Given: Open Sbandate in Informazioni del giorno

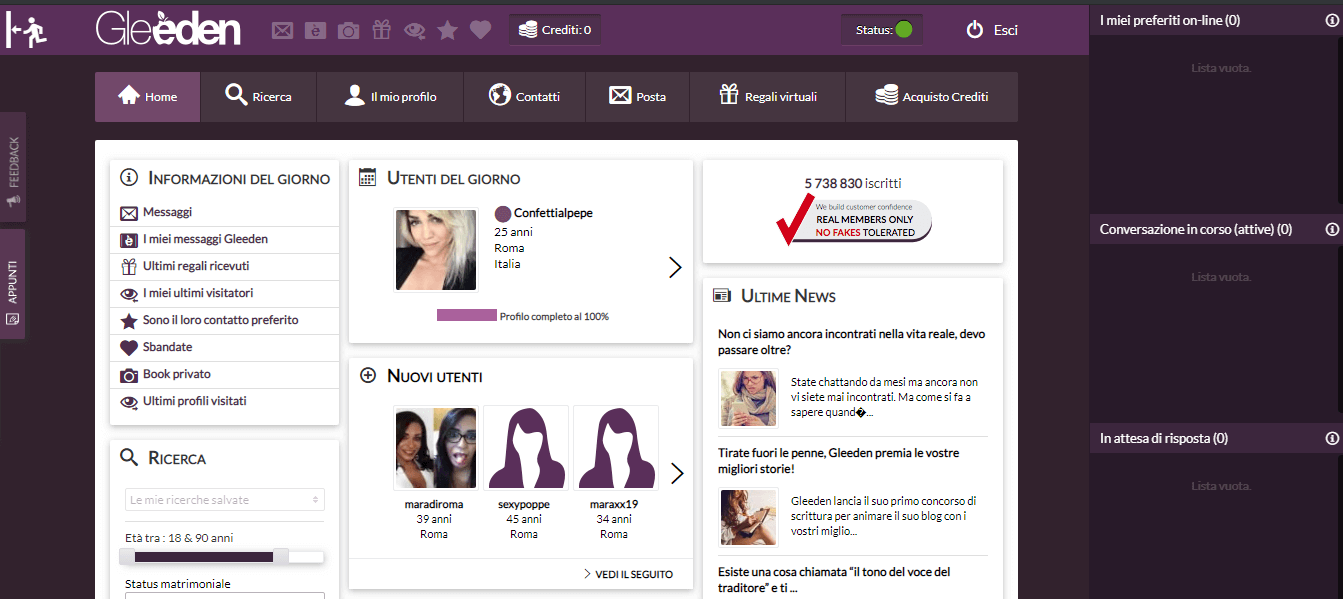Looking at the screenshot, I should tap(167, 347).
